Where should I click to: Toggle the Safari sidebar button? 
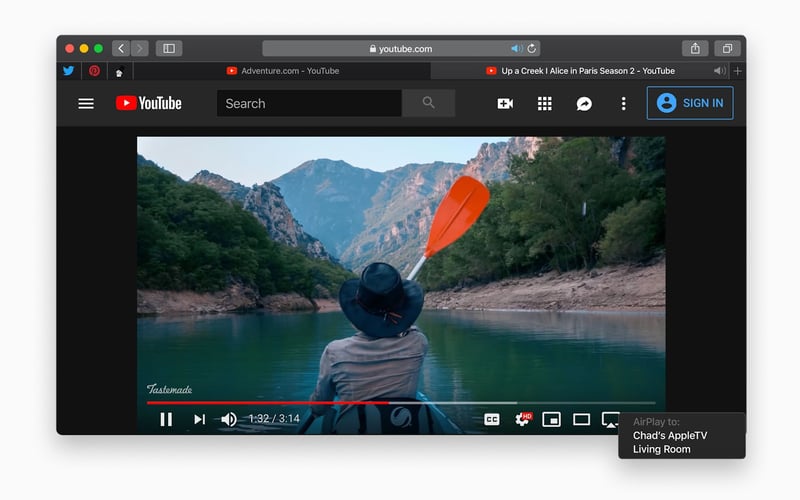tap(169, 48)
